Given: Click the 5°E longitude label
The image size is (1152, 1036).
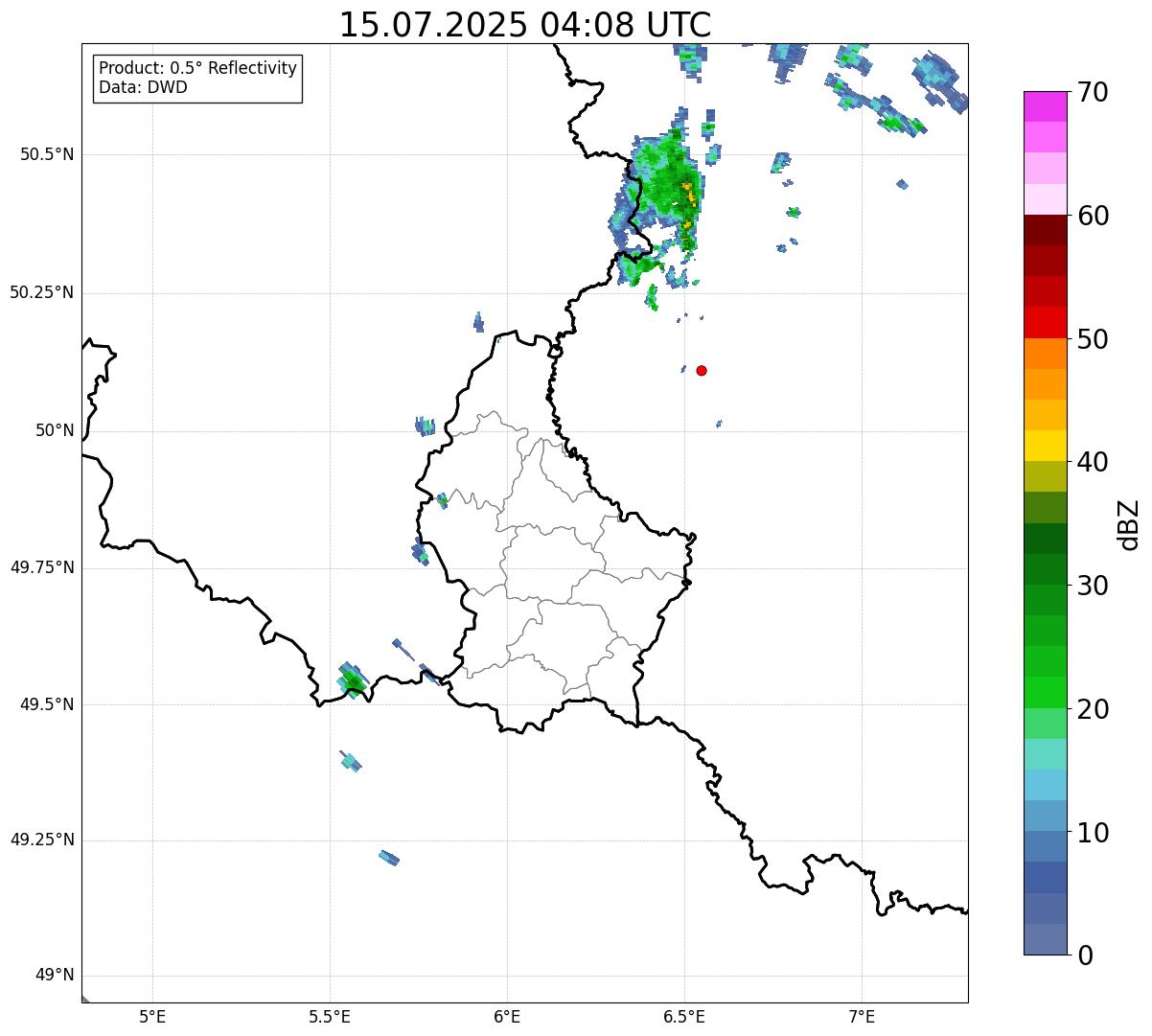Looking at the screenshot, I should (x=152, y=1016).
